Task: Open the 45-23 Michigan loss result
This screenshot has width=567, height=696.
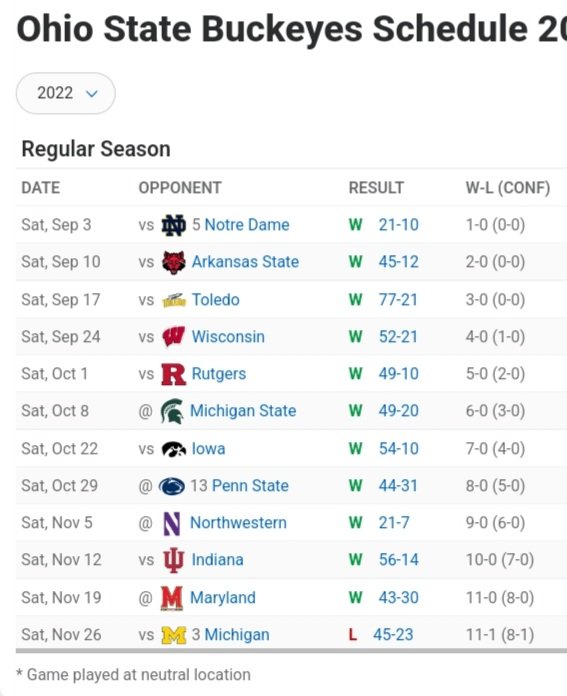Action: [x=393, y=635]
